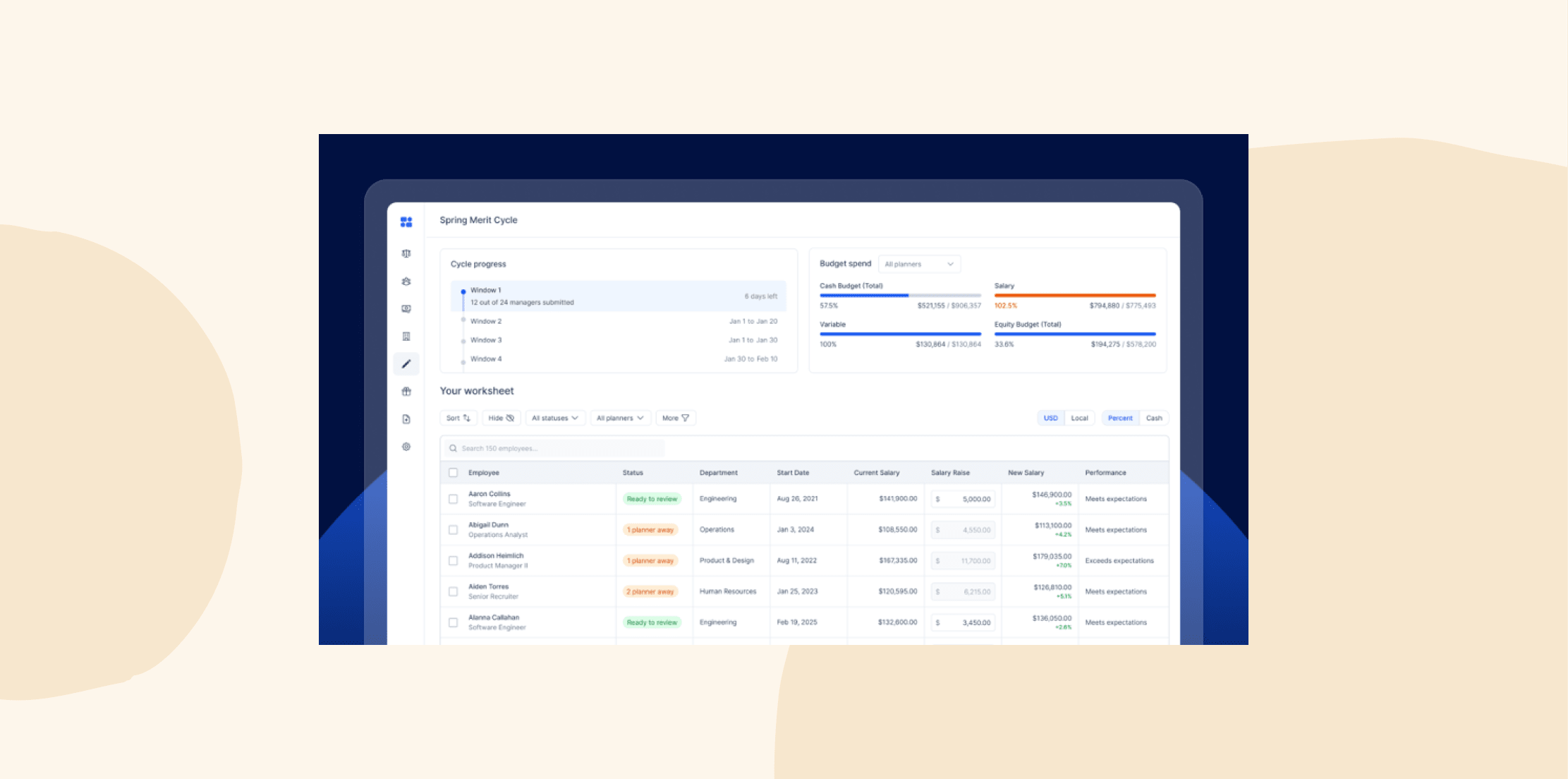
Task: Click the Window 4 timeline dot
Action: pyautogui.click(x=463, y=362)
